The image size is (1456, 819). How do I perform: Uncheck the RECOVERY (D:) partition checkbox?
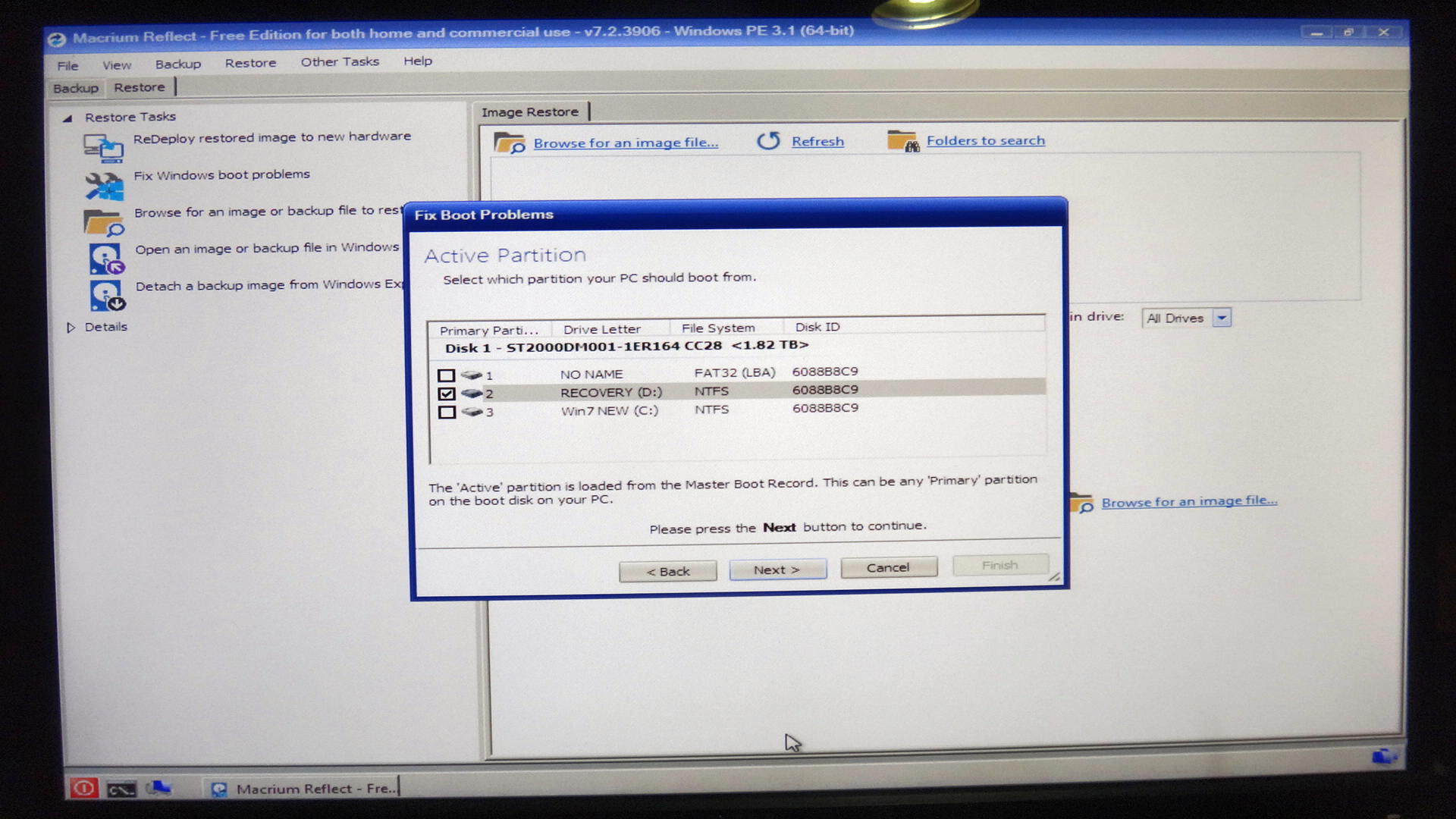pyautogui.click(x=447, y=394)
